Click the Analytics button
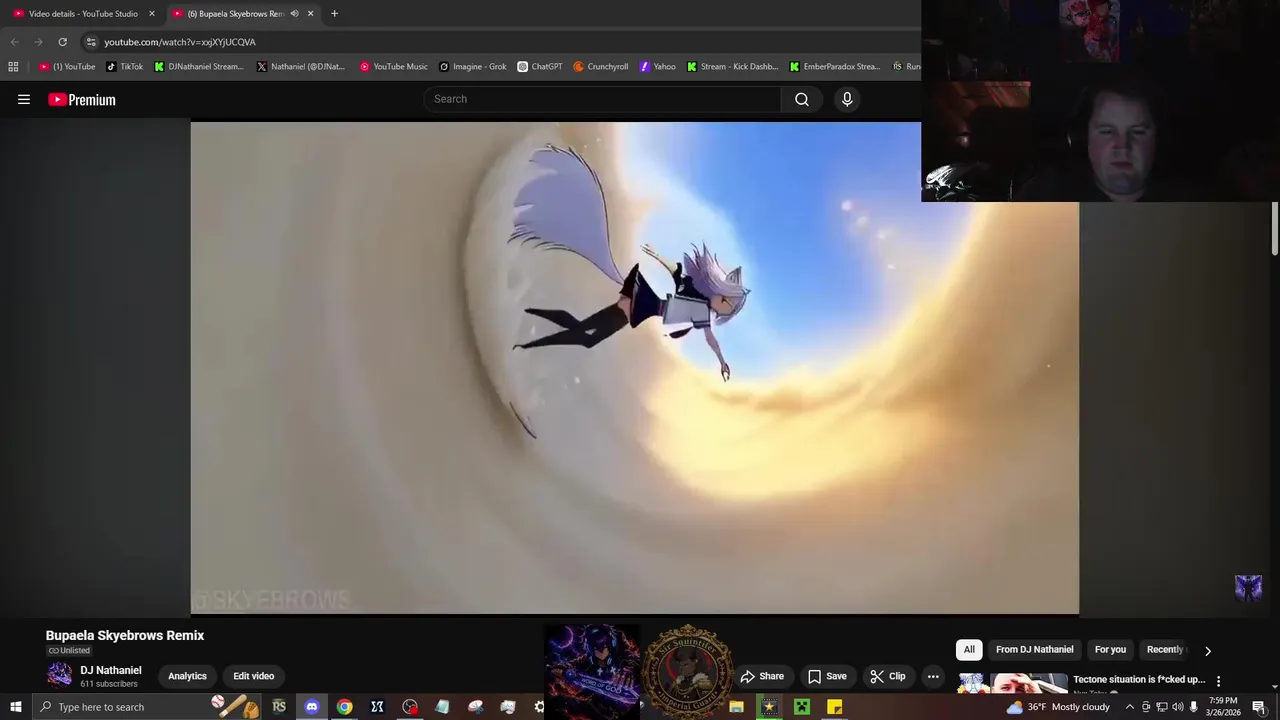 (x=187, y=676)
